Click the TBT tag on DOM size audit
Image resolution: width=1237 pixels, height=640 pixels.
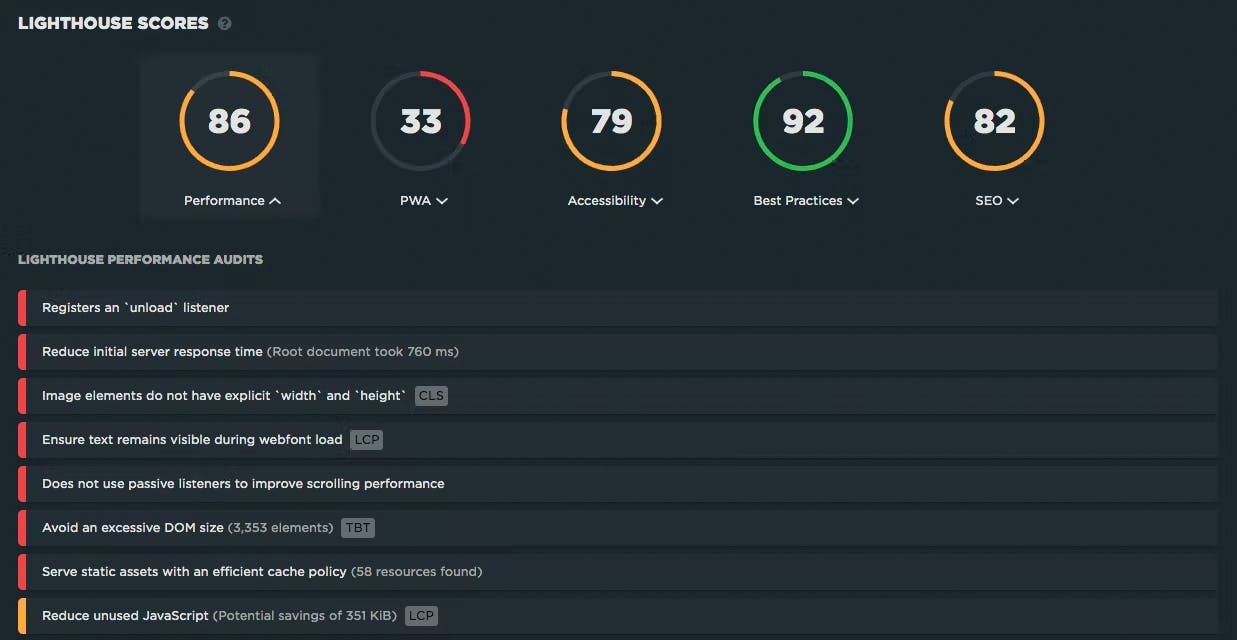click(x=358, y=528)
